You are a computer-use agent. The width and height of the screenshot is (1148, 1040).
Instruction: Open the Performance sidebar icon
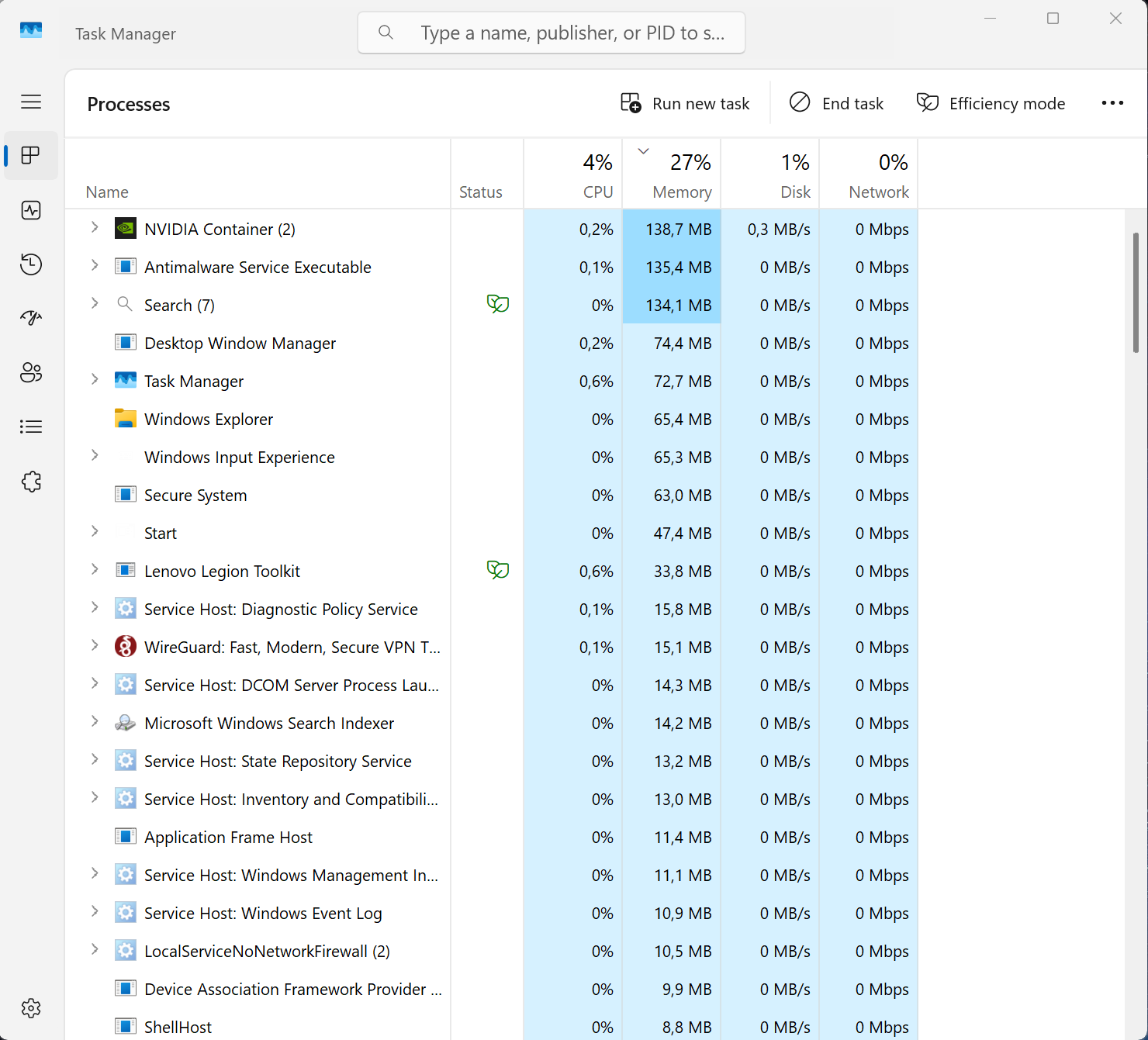[31, 210]
